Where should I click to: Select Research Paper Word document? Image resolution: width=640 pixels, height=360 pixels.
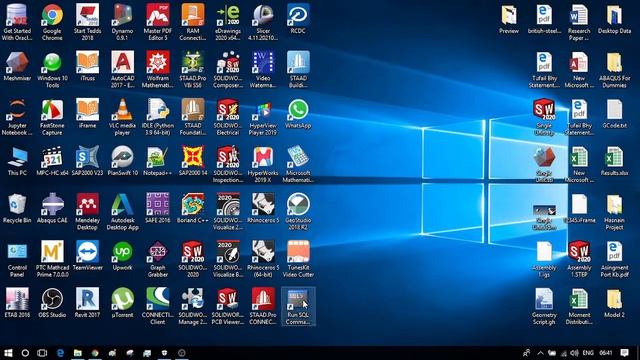[x=579, y=22]
